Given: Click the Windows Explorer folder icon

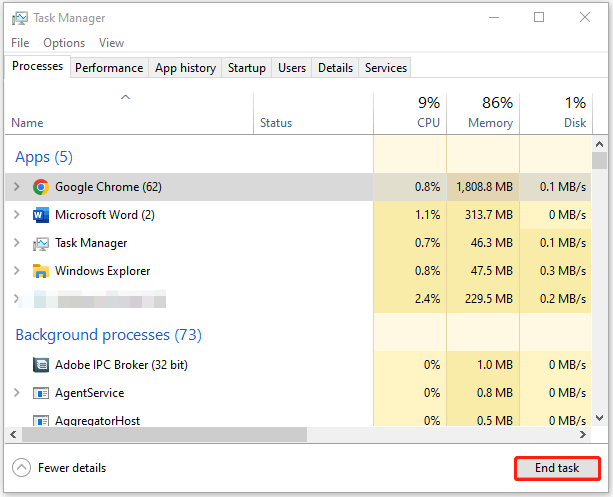Looking at the screenshot, I should [x=41, y=271].
